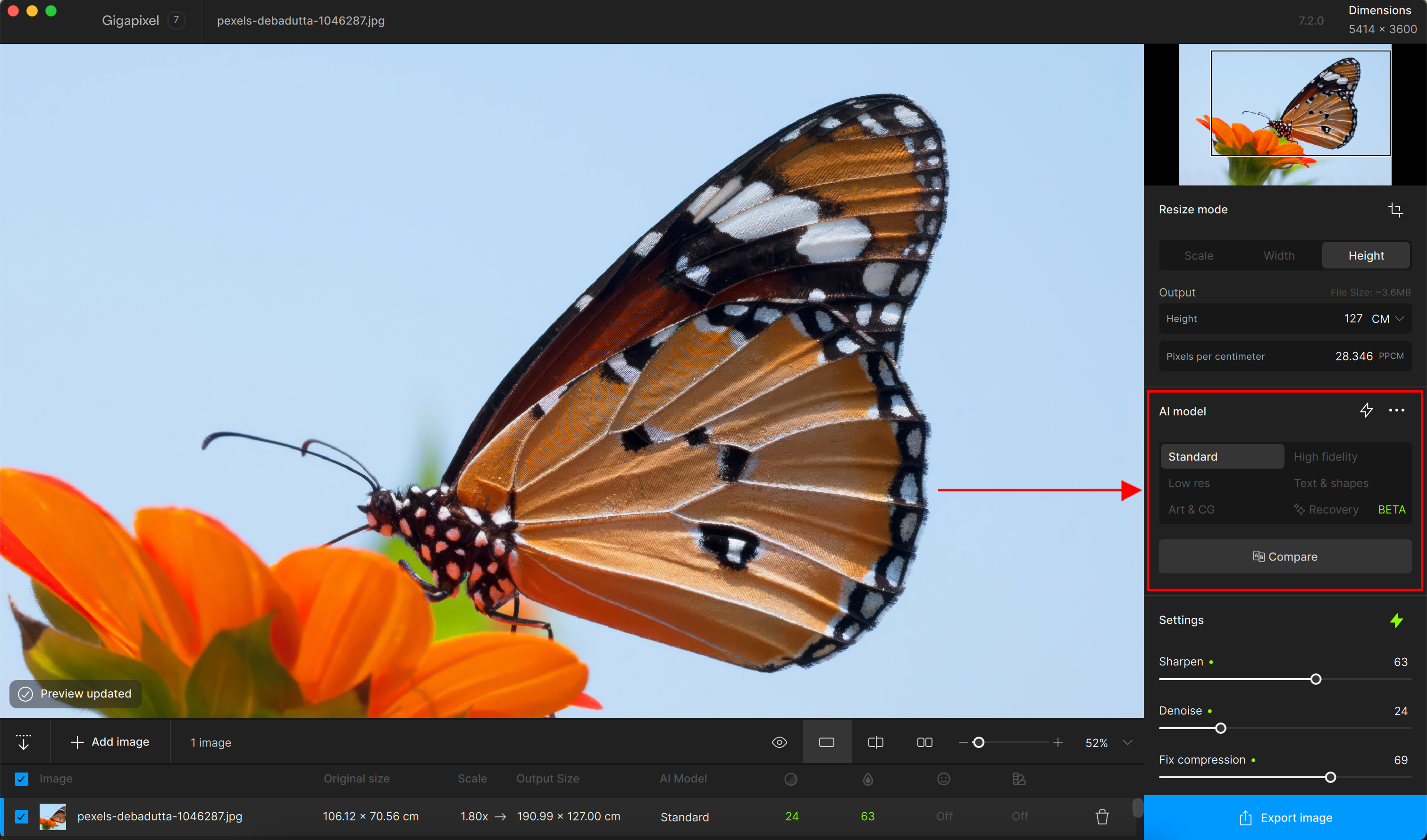Toggle the green Settings auto lightning icon

(1396, 620)
